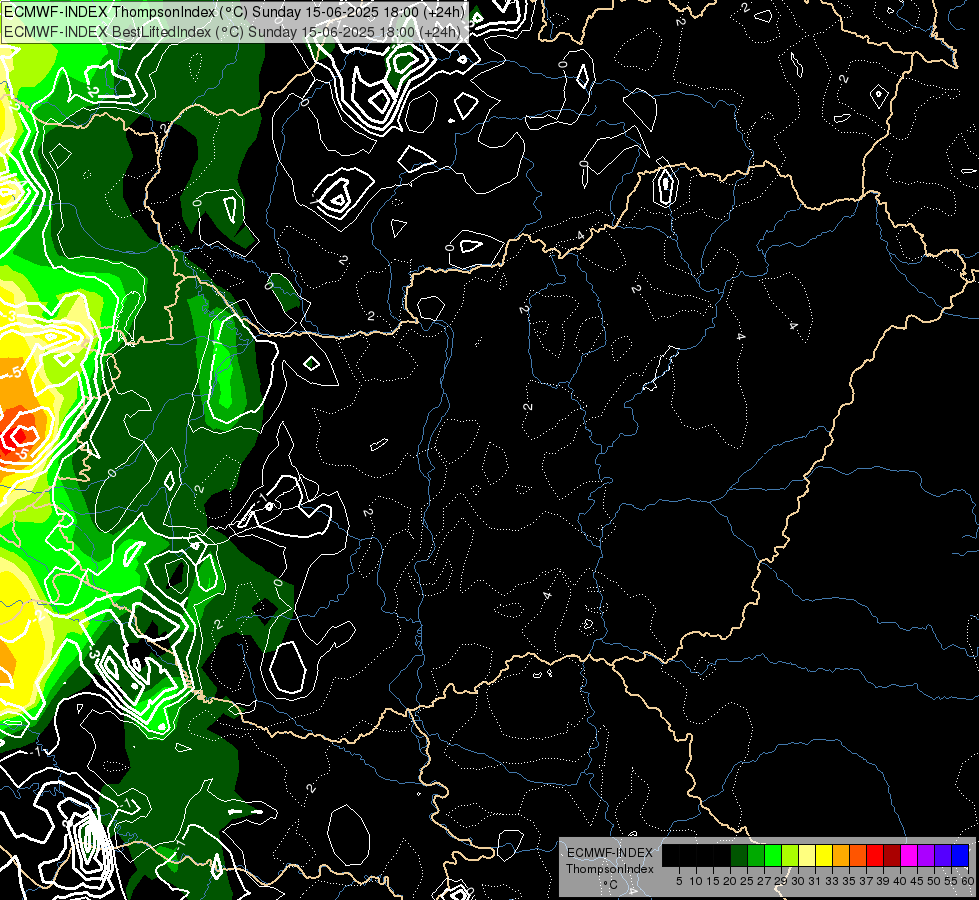Click the '°C' unit label in legend
This screenshot has height=900, width=979.
point(611,885)
